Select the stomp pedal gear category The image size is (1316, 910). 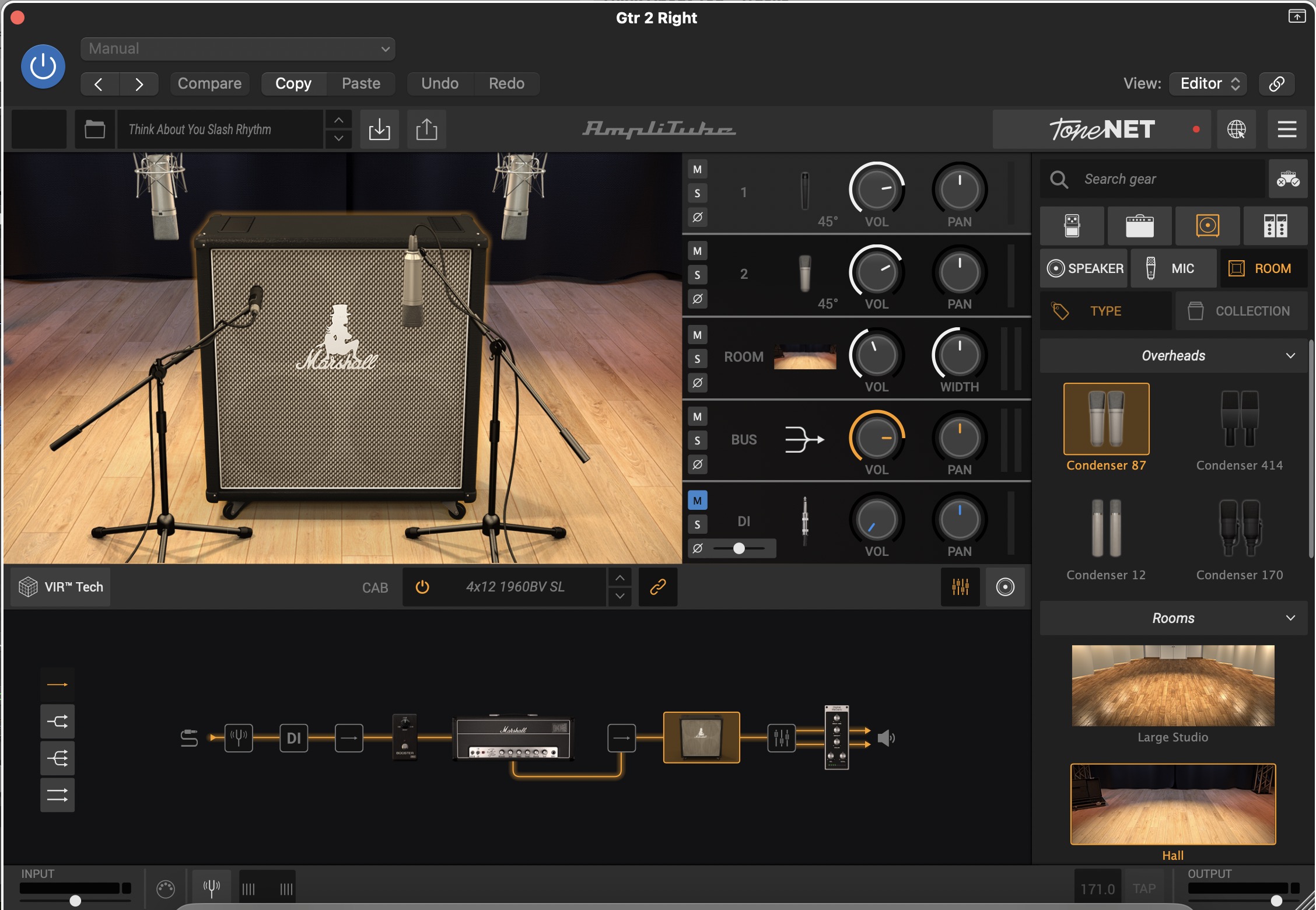[x=1072, y=226]
